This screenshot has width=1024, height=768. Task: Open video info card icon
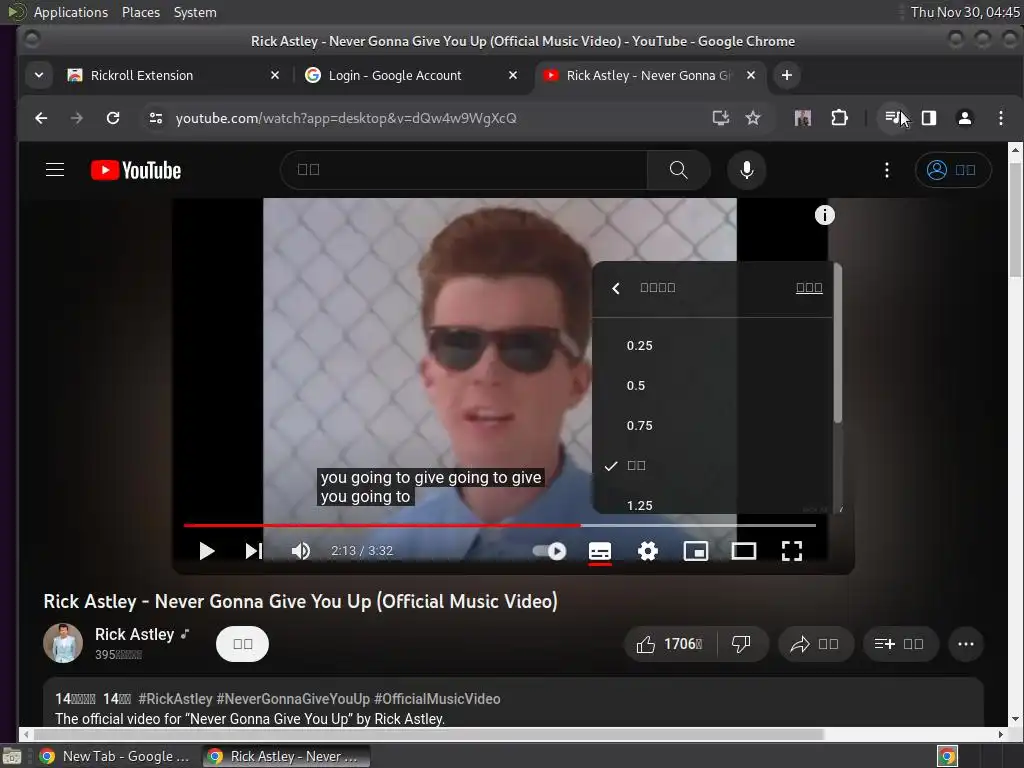click(x=824, y=215)
